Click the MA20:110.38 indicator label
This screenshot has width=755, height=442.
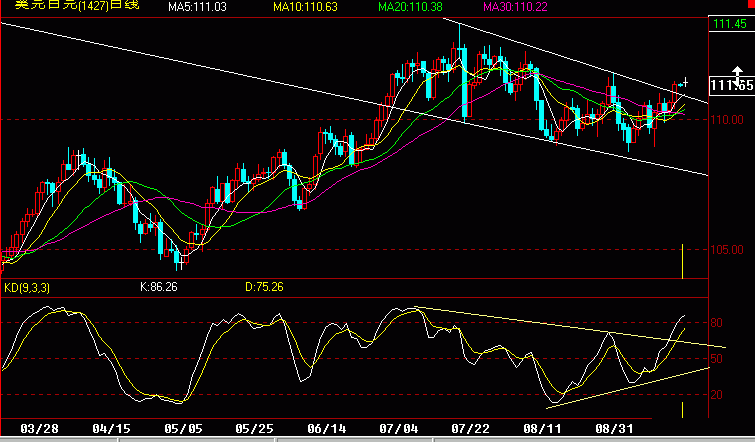[410, 7]
